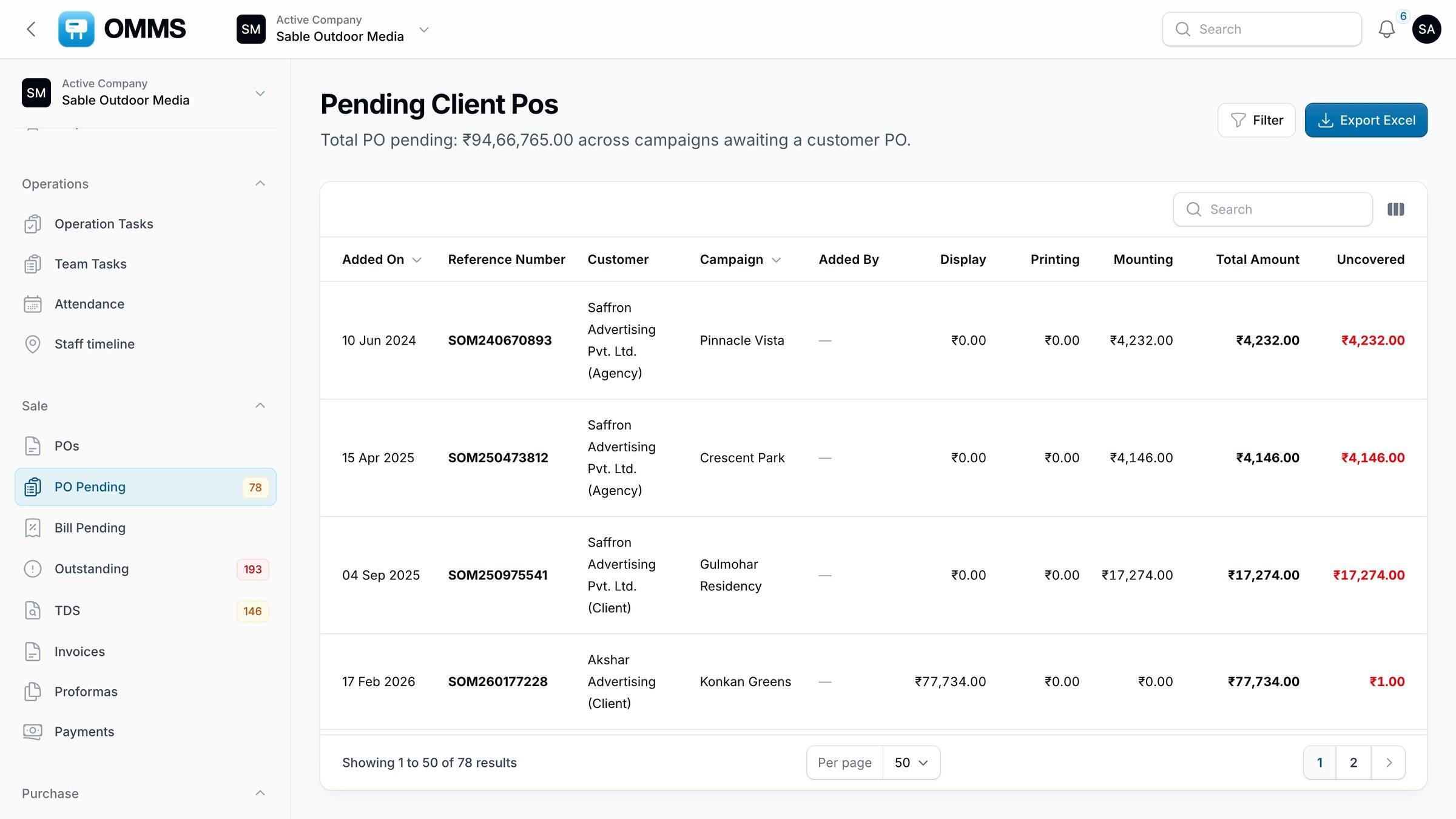
Task: Click the Operation Tasks clipboard icon
Action: pyautogui.click(x=33, y=224)
